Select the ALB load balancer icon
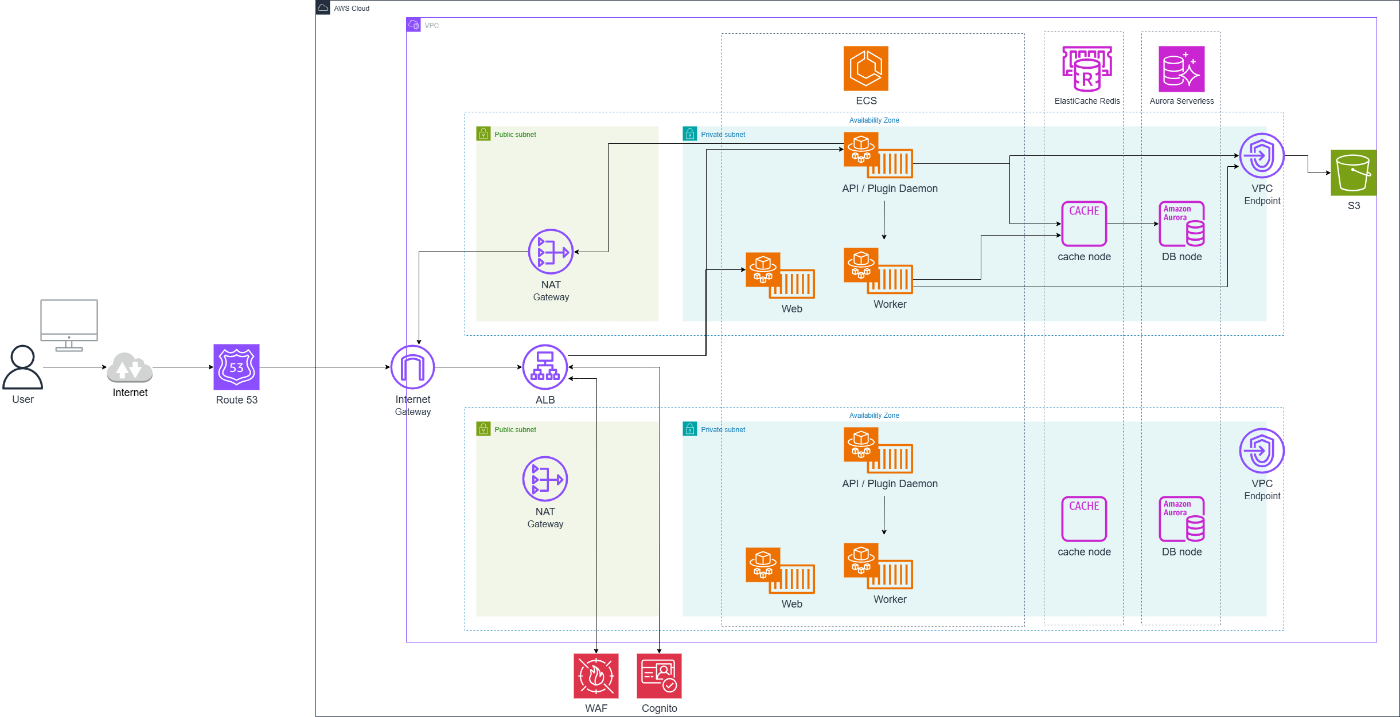This screenshot has height=717, width=1400. click(545, 367)
